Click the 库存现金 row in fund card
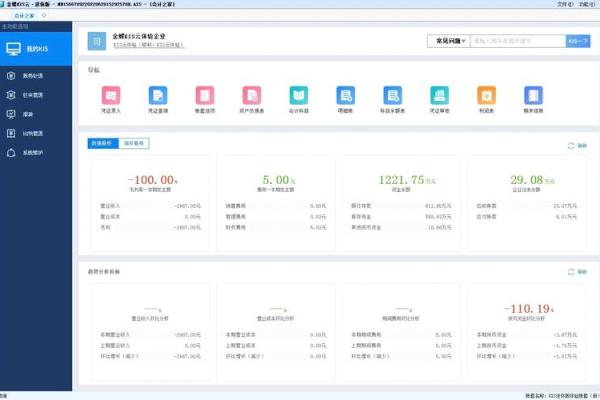Image resolution: width=600 pixels, height=400 pixels. tap(401, 217)
